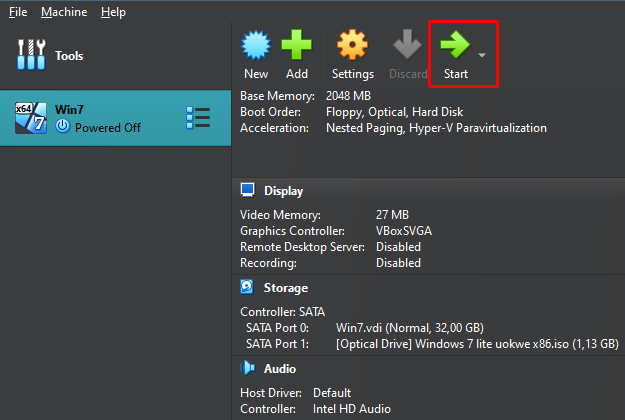The height and width of the screenshot is (420, 625).
Task: Open the Display section header link
Action: 283,191
